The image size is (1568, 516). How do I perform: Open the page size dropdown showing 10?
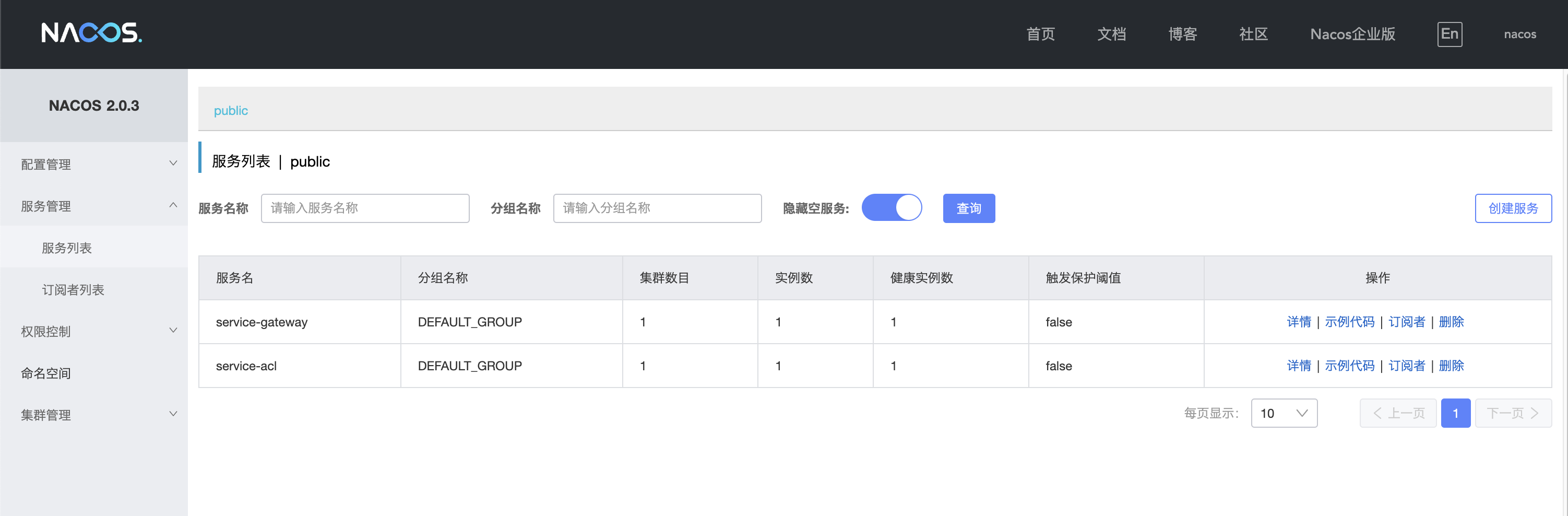point(1284,413)
